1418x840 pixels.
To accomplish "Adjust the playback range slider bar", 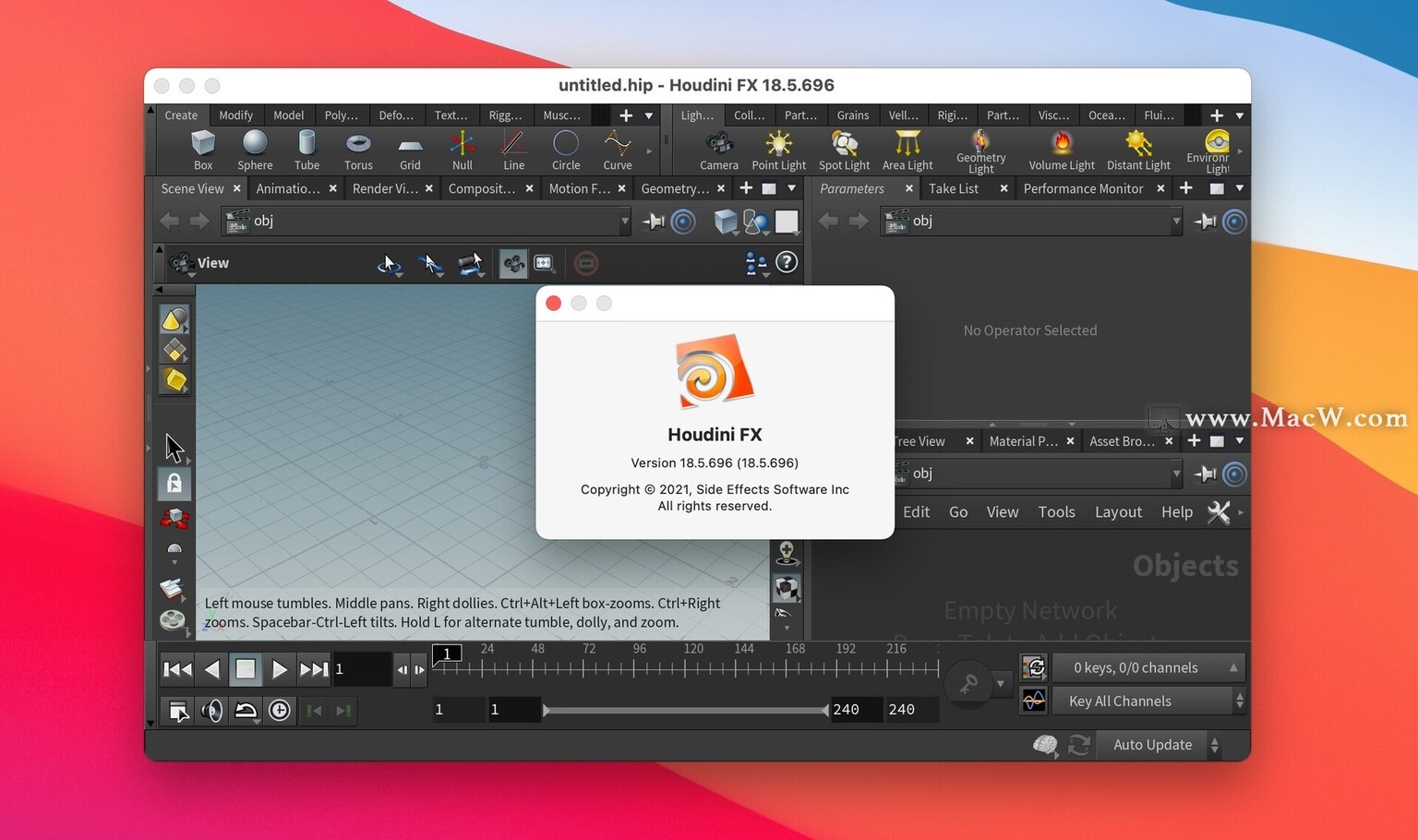I will coord(686,710).
